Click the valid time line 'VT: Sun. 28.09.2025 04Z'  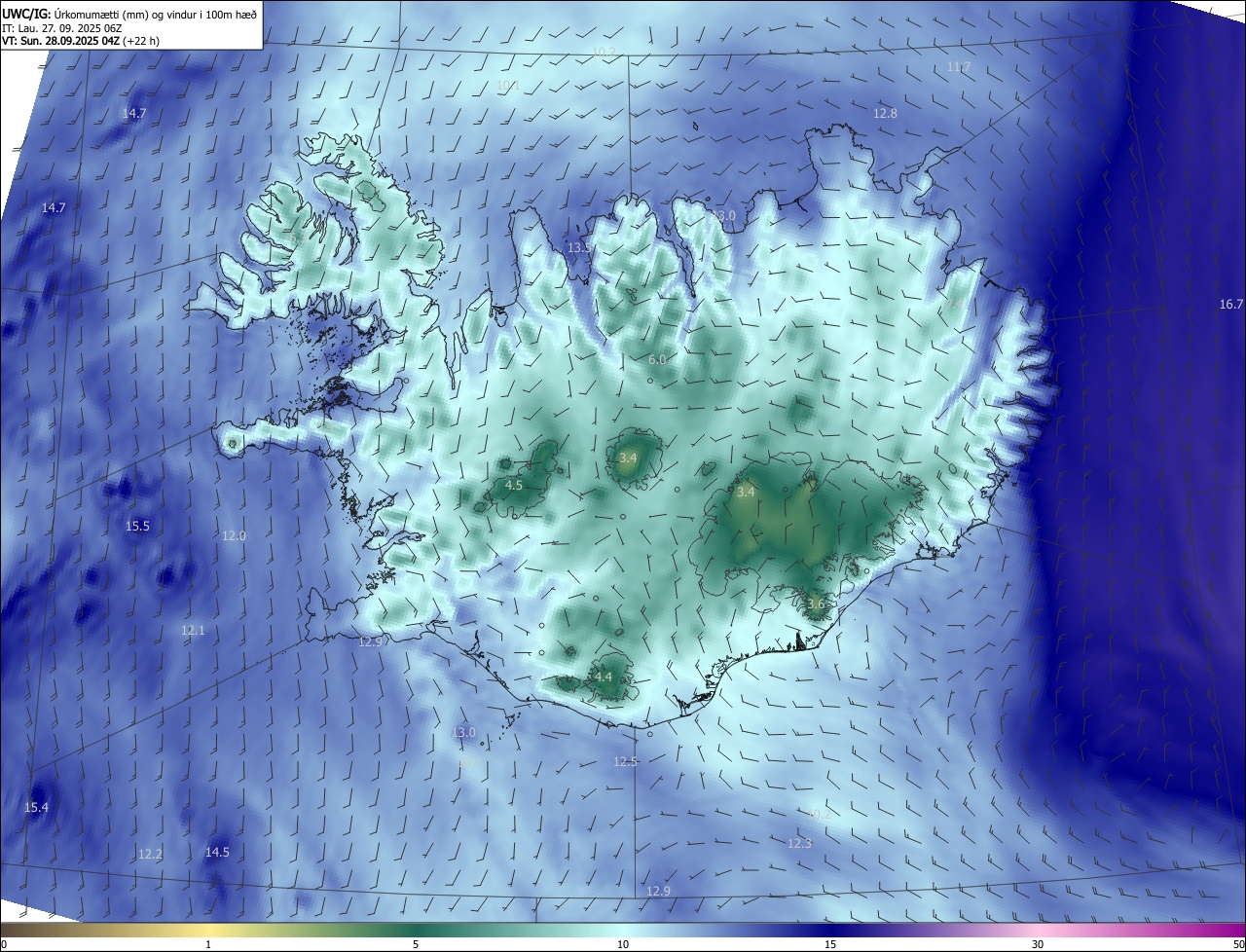coord(60,41)
